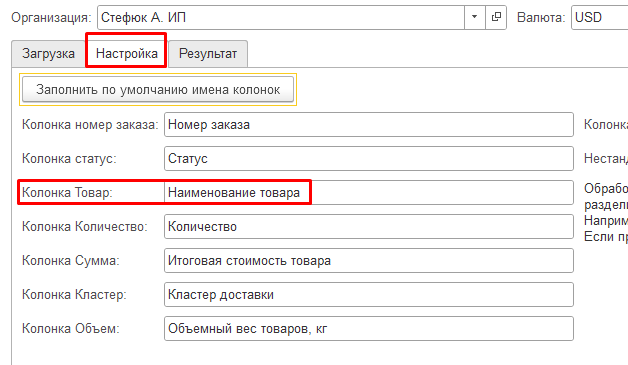The image size is (628, 365).
Task: Click the Колонка Сумма: label
Action: click(x=70, y=261)
